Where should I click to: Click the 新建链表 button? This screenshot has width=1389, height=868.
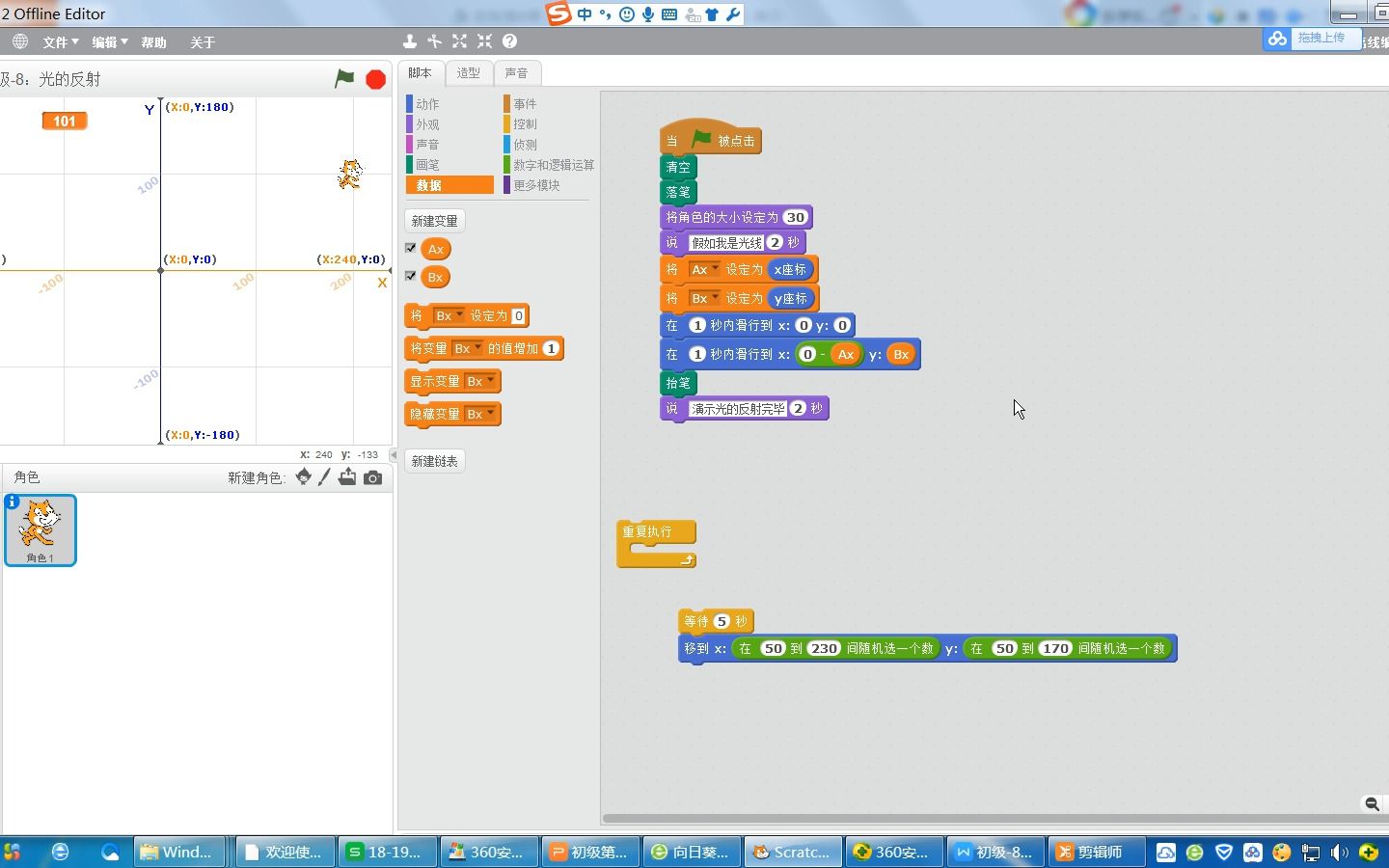tap(434, 461)
